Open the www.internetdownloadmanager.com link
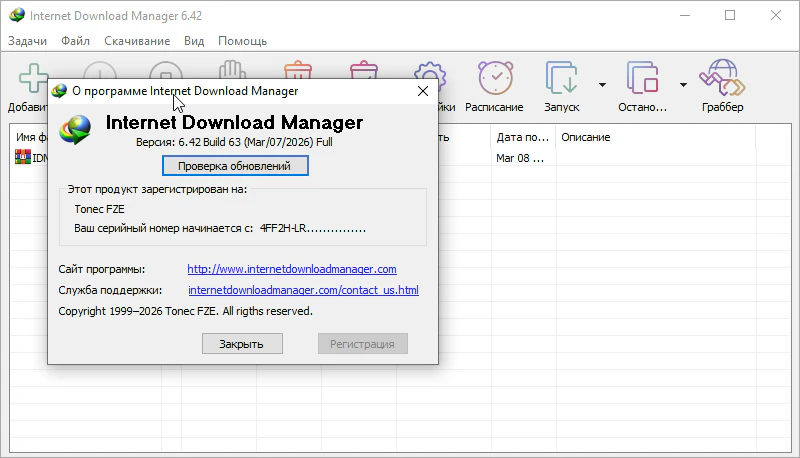 [x=292, y=269]
